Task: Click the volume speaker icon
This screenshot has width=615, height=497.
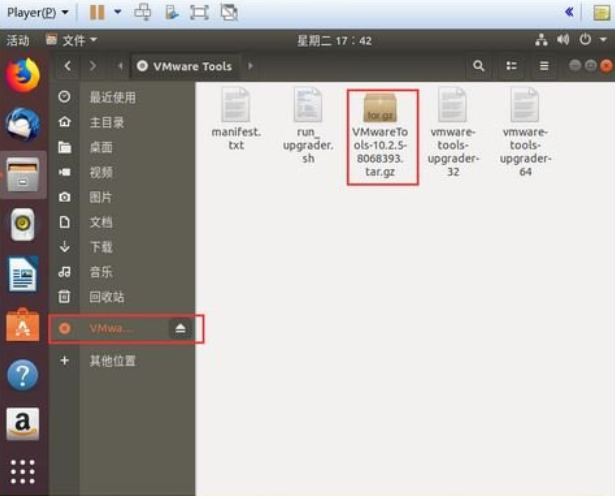Action: tap(563, 40)
